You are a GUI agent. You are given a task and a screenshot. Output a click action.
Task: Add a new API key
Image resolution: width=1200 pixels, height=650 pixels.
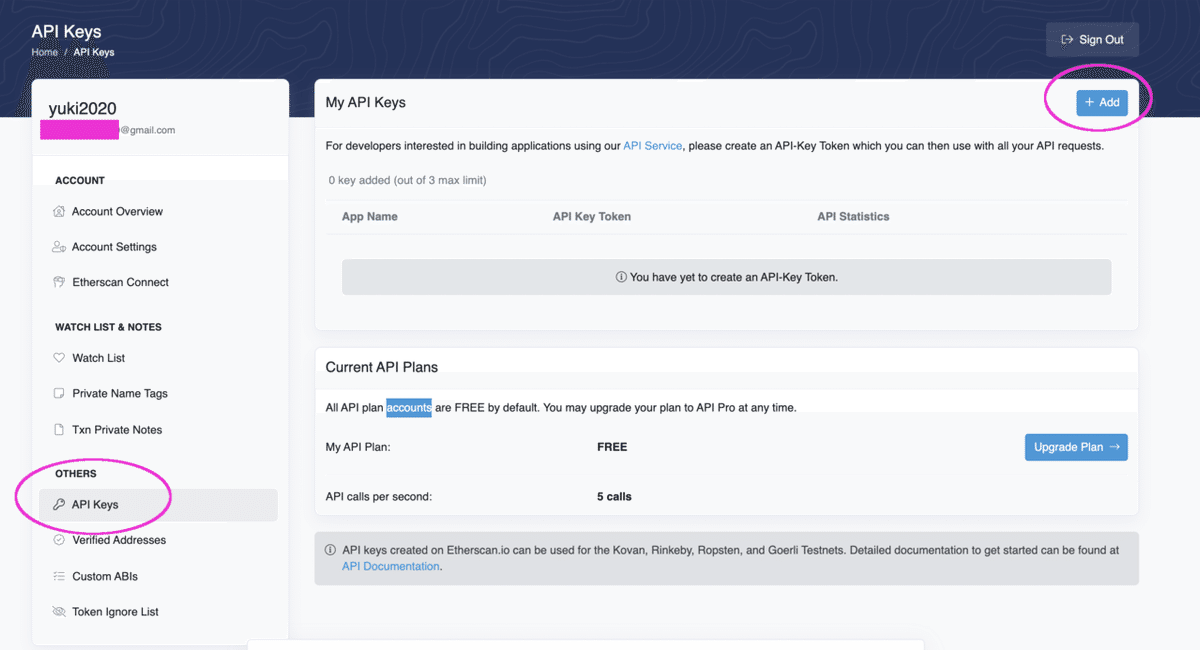point(1101,102)
